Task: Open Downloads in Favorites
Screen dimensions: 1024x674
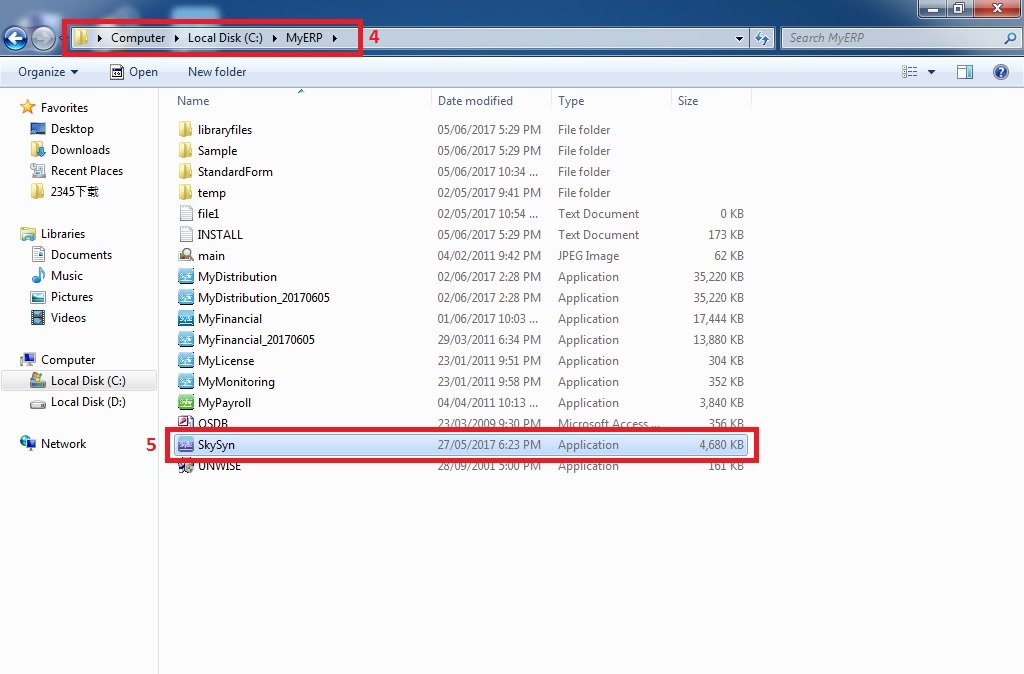Action: (80, 150)
